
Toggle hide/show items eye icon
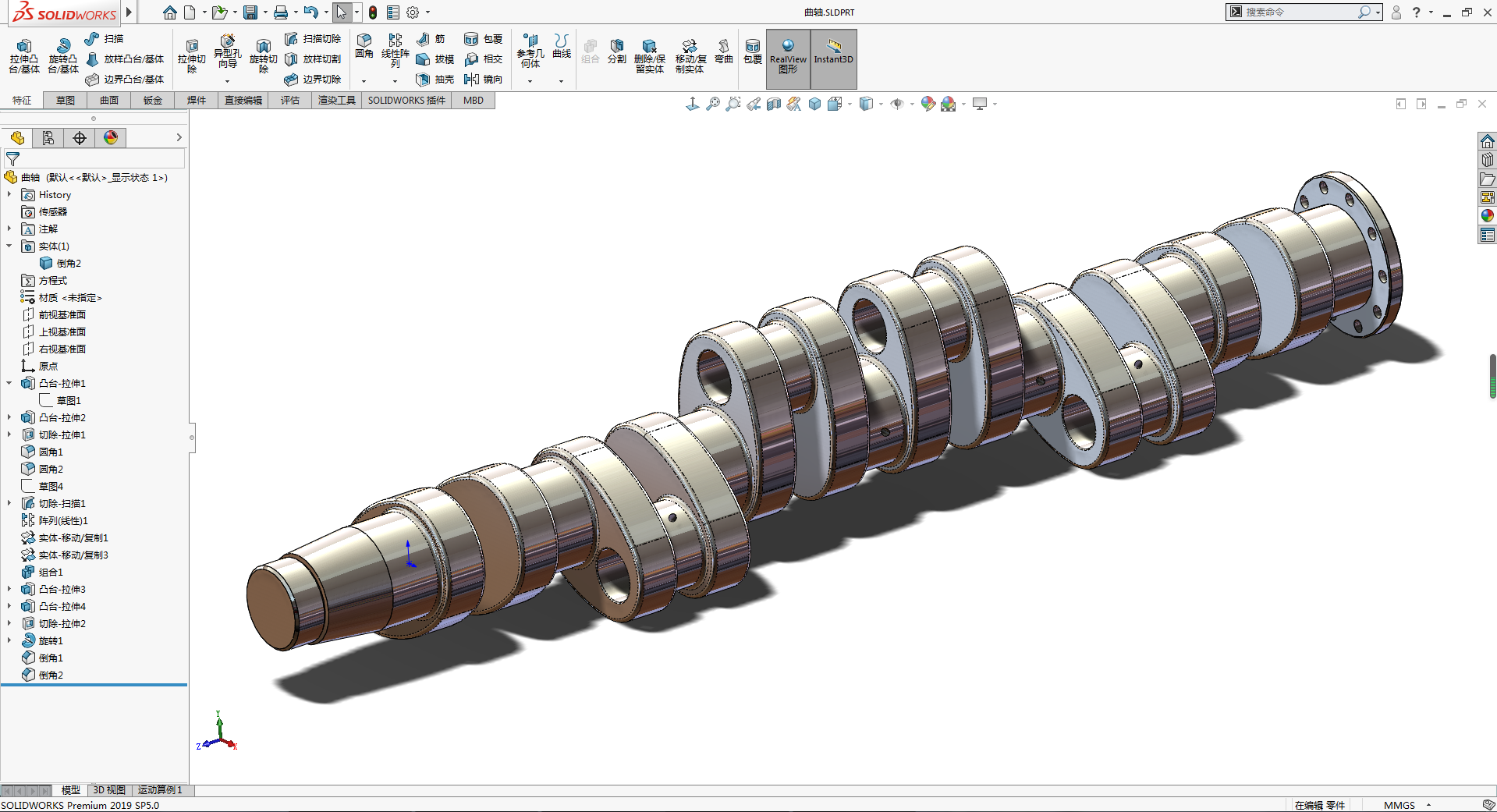pyautogui.click(x=897, y=104)
